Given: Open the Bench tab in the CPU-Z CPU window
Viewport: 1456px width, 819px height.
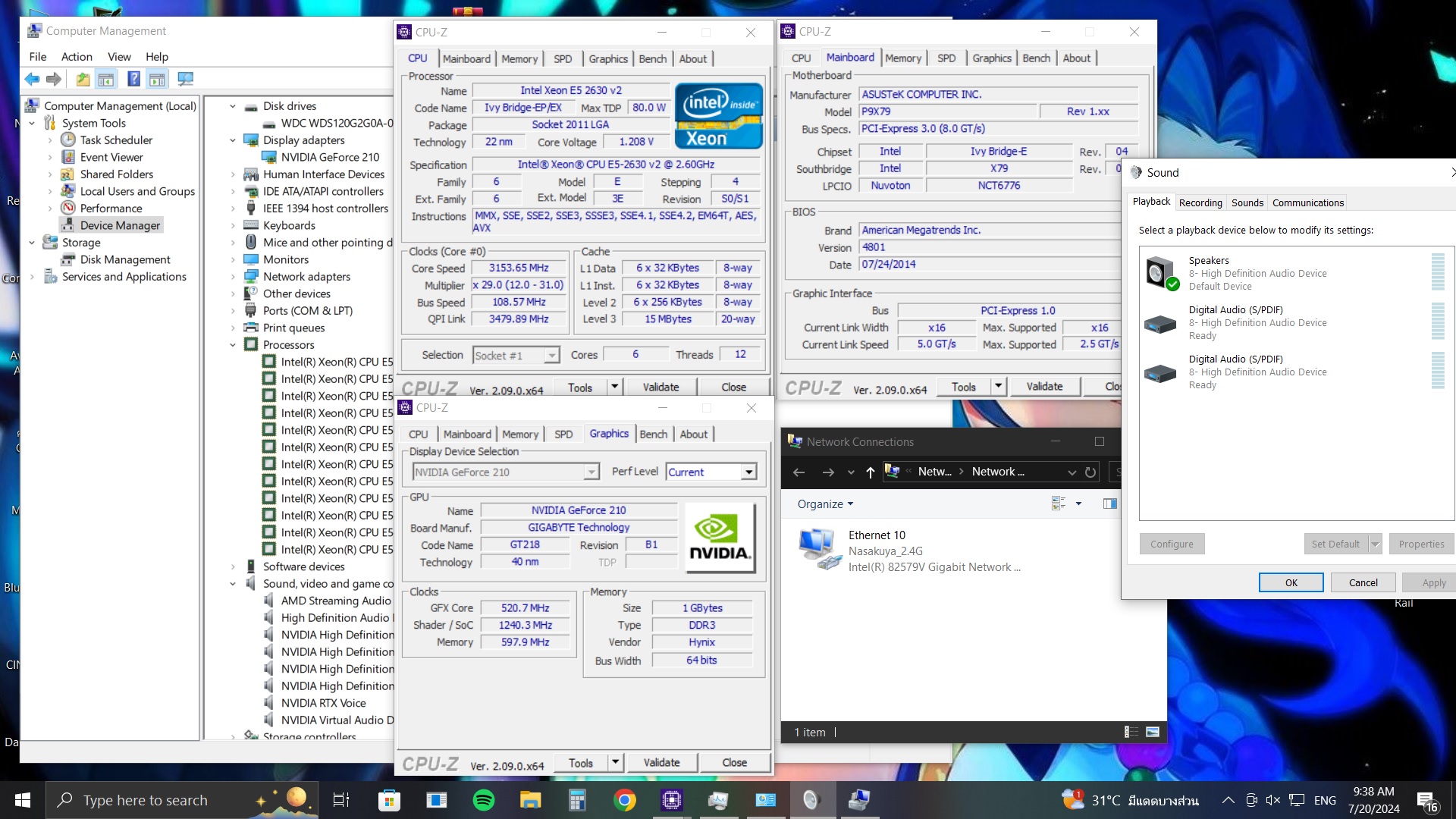Looking at the screenshot, I should [652, 58].
